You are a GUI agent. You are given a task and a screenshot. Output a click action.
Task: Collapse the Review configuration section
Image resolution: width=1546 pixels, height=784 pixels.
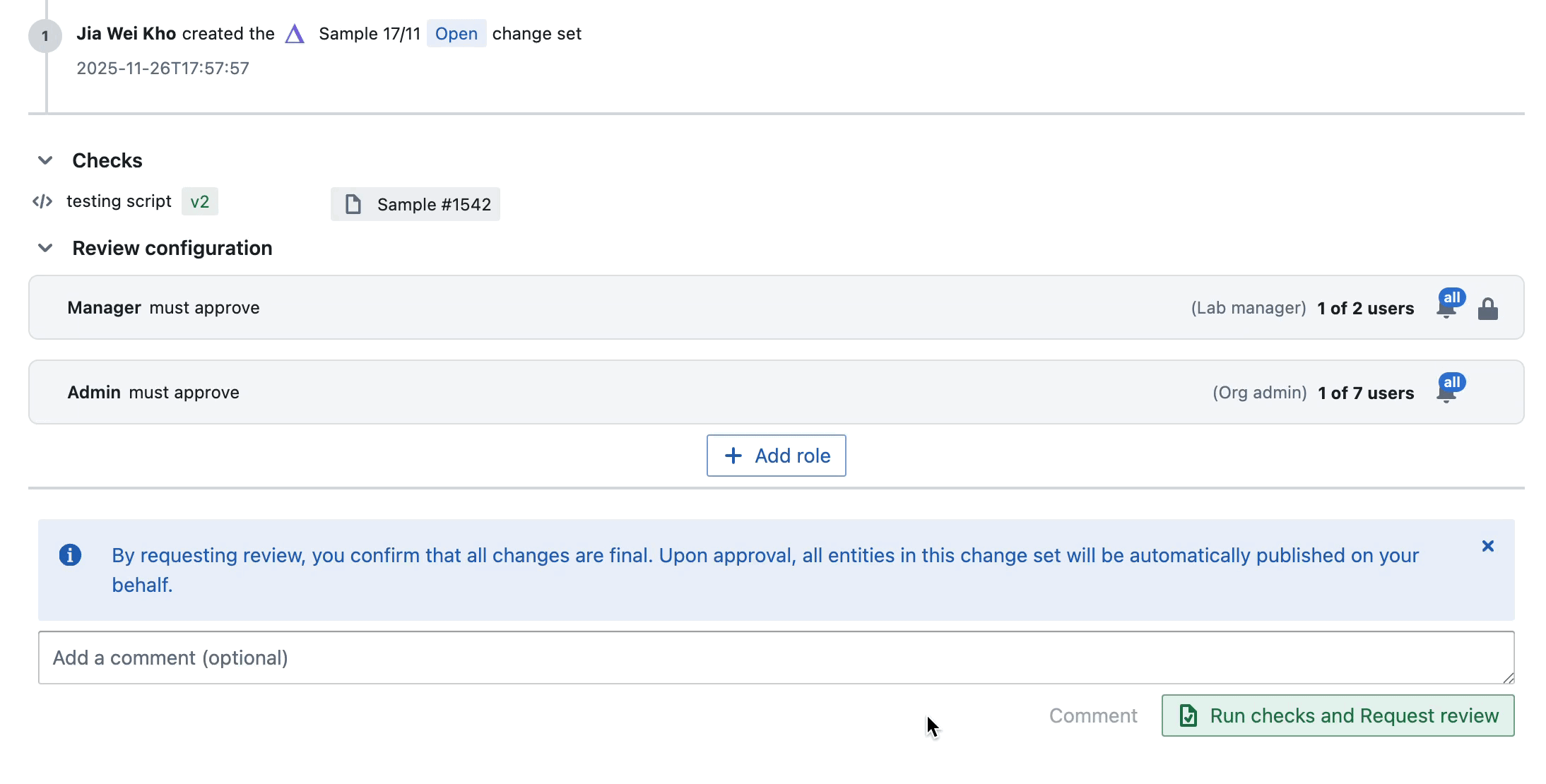coord(45,248)
